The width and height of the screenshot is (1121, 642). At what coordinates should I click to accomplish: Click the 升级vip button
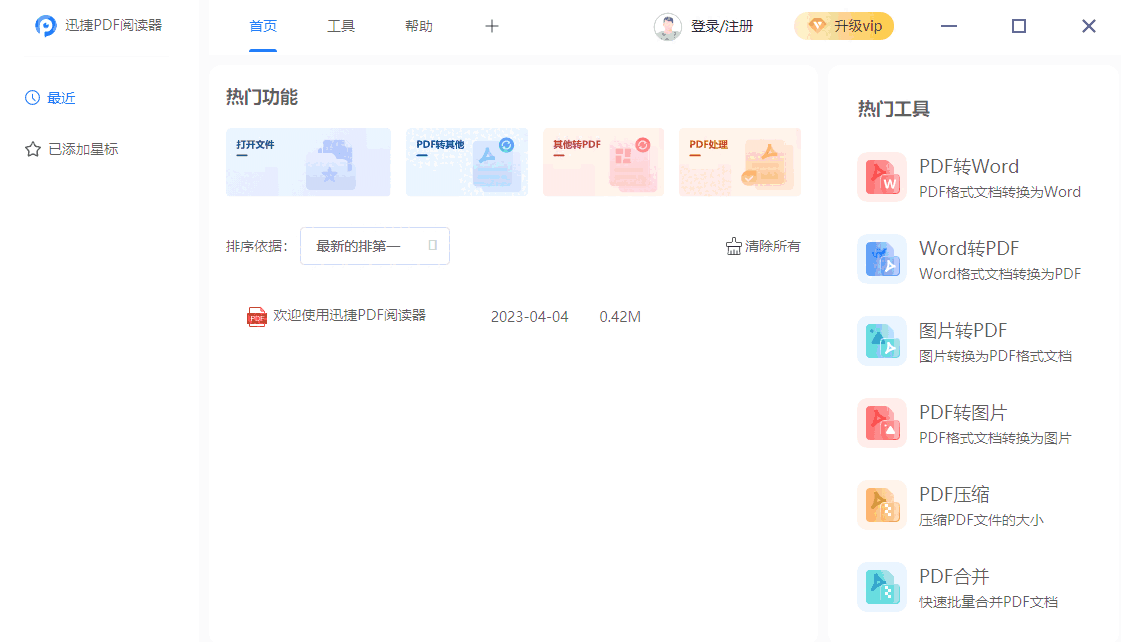(x=844, y=26)
